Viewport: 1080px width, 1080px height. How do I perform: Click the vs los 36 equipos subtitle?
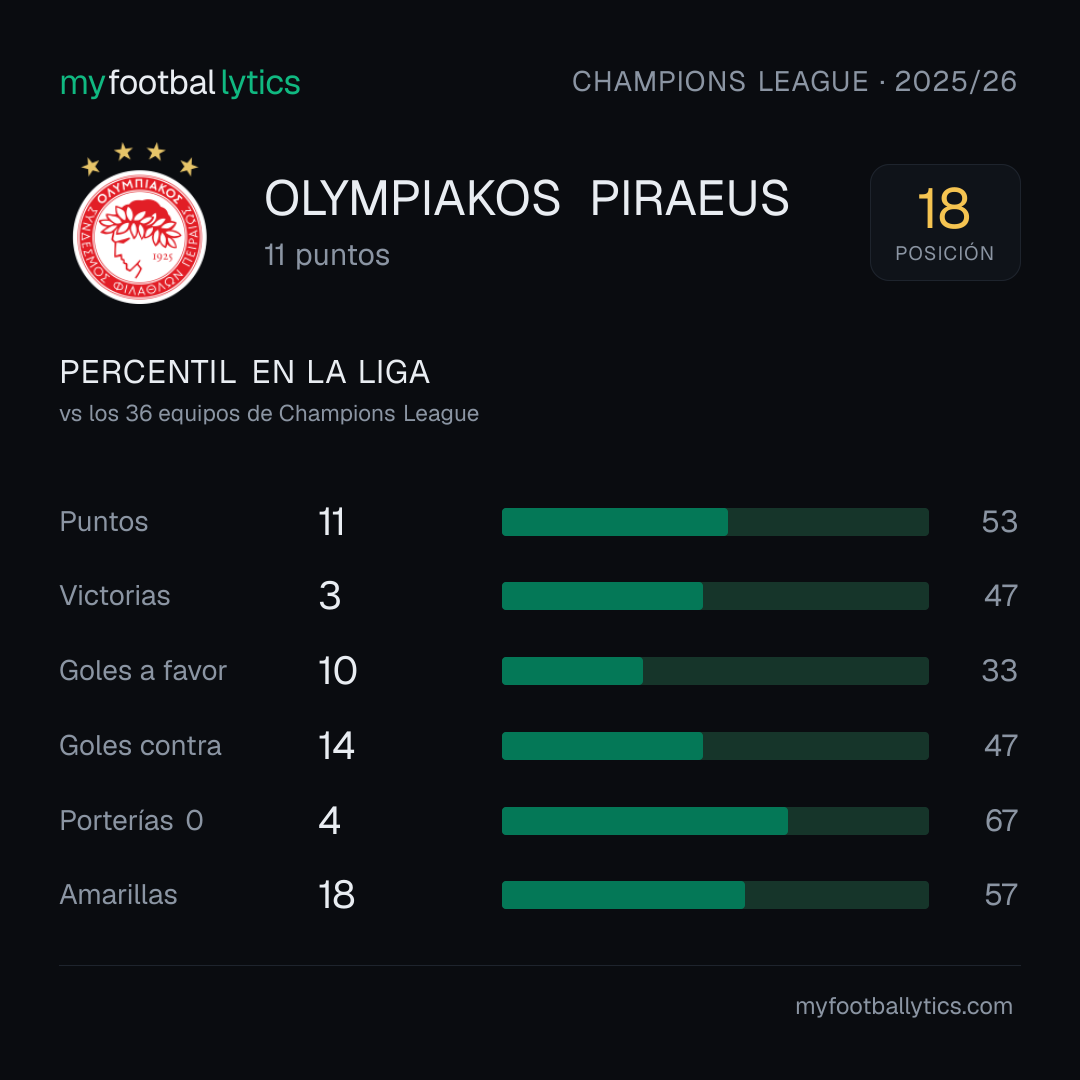click(269, 414)
